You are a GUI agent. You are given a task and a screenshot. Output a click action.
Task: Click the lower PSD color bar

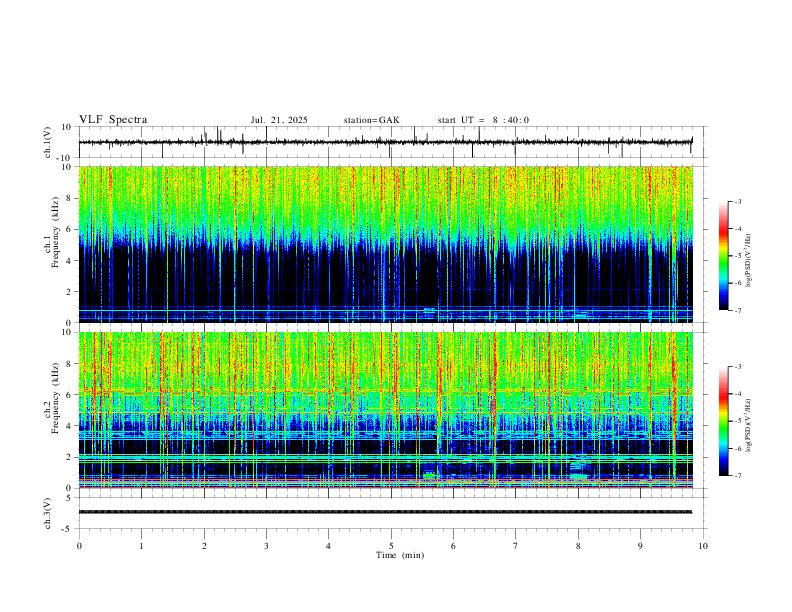coord(724,421)
